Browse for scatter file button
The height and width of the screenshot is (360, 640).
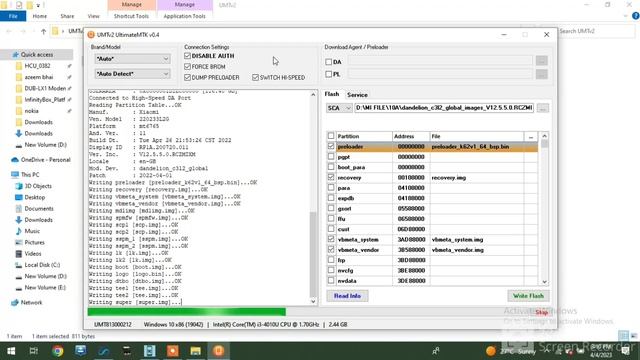[x=542, y=108]
